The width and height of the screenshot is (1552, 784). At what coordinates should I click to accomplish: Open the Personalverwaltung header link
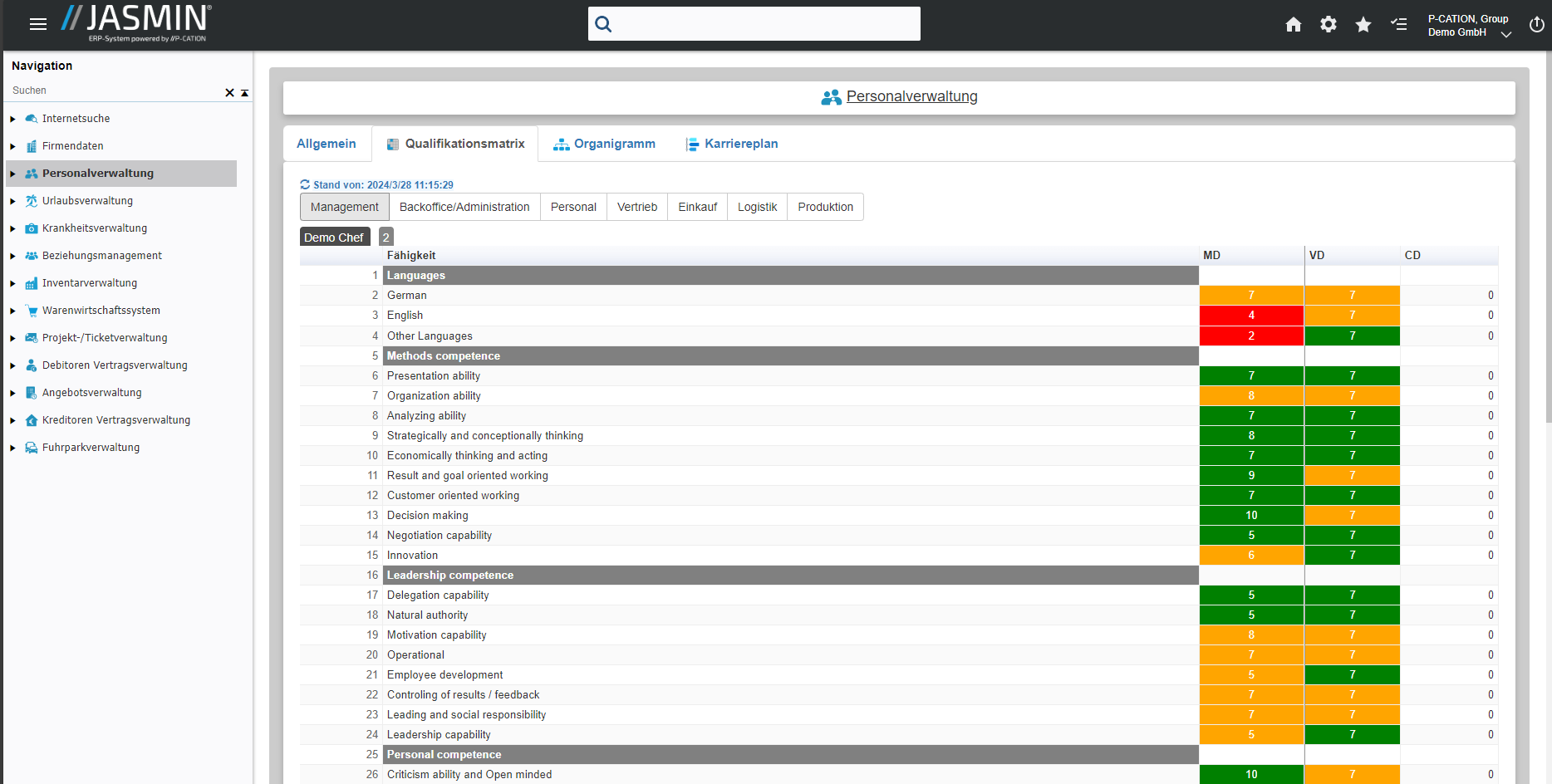(911, 96)
